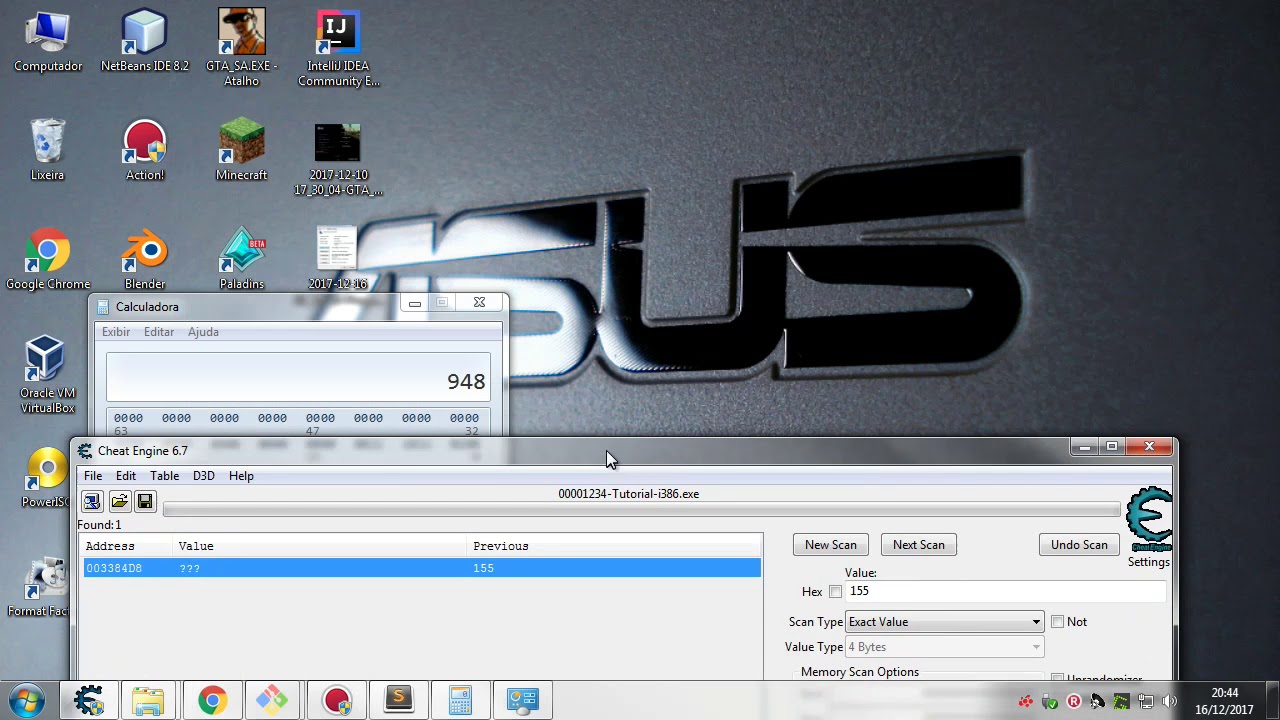Open Chrome from the taskbar
The width and height of the screenshot is (1280, 720).
pos(211,700)
